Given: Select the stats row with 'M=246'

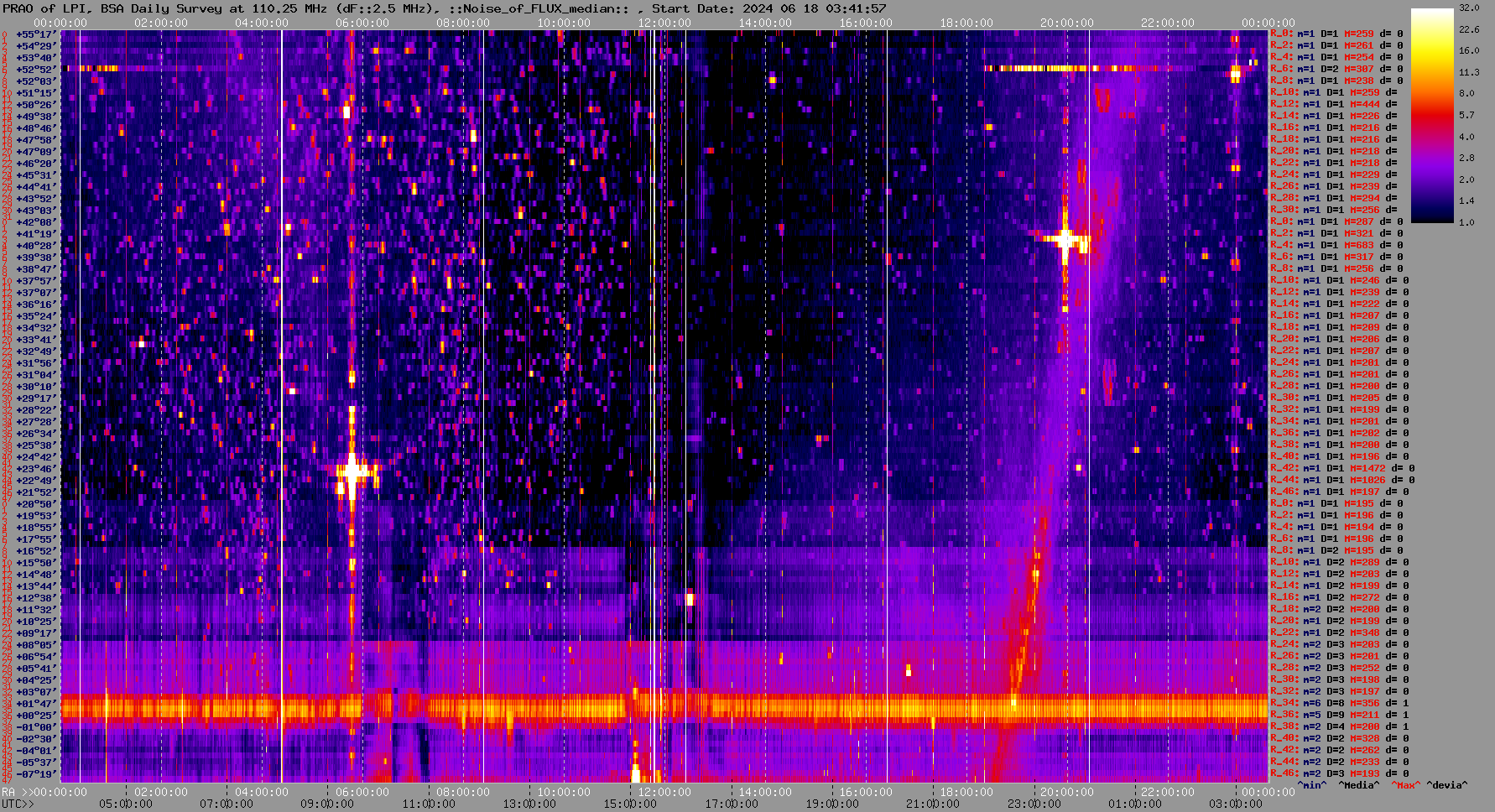Looking at the screenshot, I should pyautogui.click(x=1340, y=280).
